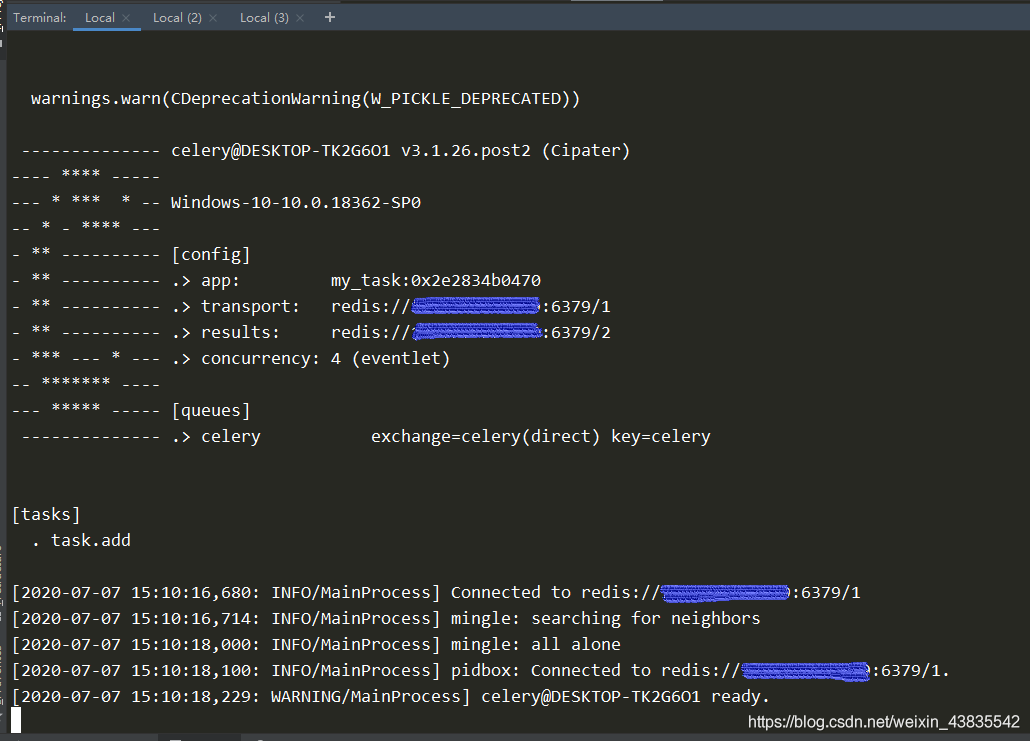Focus the blinking cursor block at the prompt

coord(16,720)
